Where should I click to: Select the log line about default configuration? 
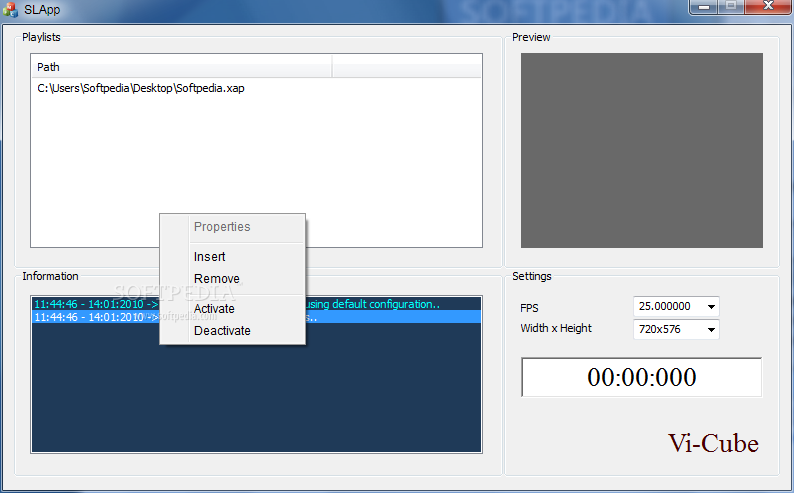tap(256, 304)
